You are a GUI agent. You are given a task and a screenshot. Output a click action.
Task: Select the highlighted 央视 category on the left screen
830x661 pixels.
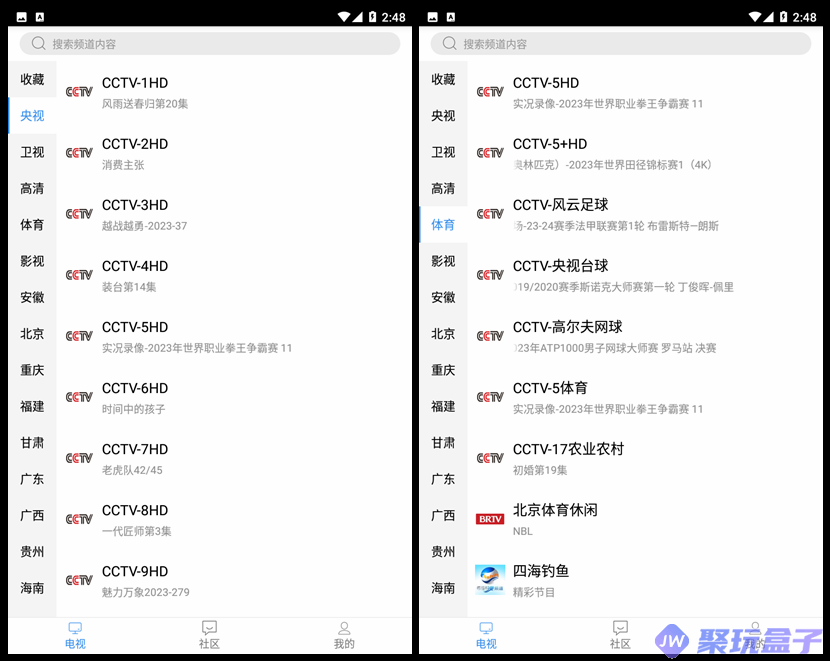click(x=32, y=116)
